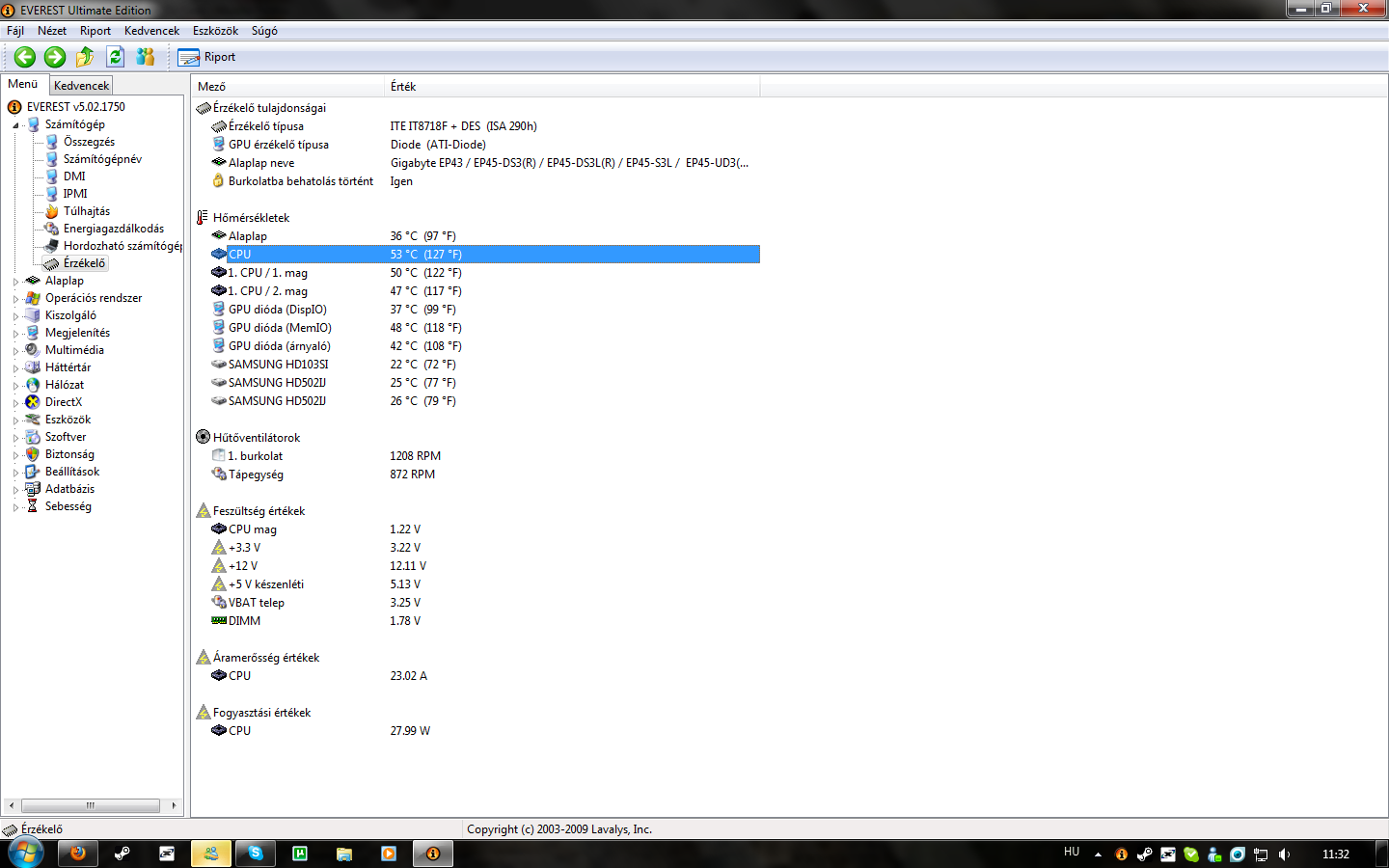Click the Up folder toolbar icon
Screen dimensions: 1389x868
(85, 57)
